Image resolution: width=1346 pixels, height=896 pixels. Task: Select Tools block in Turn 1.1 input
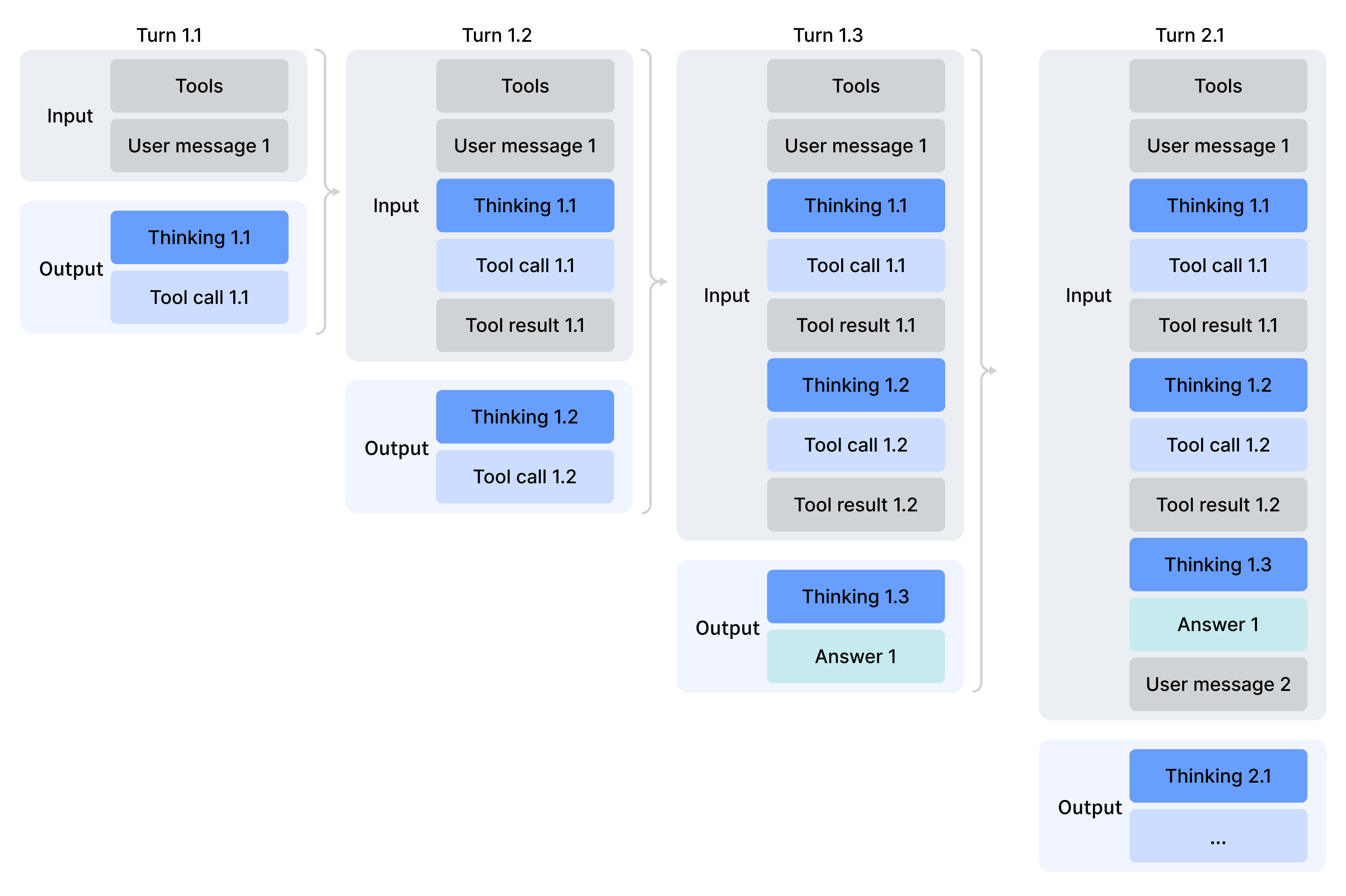[199, 86]
